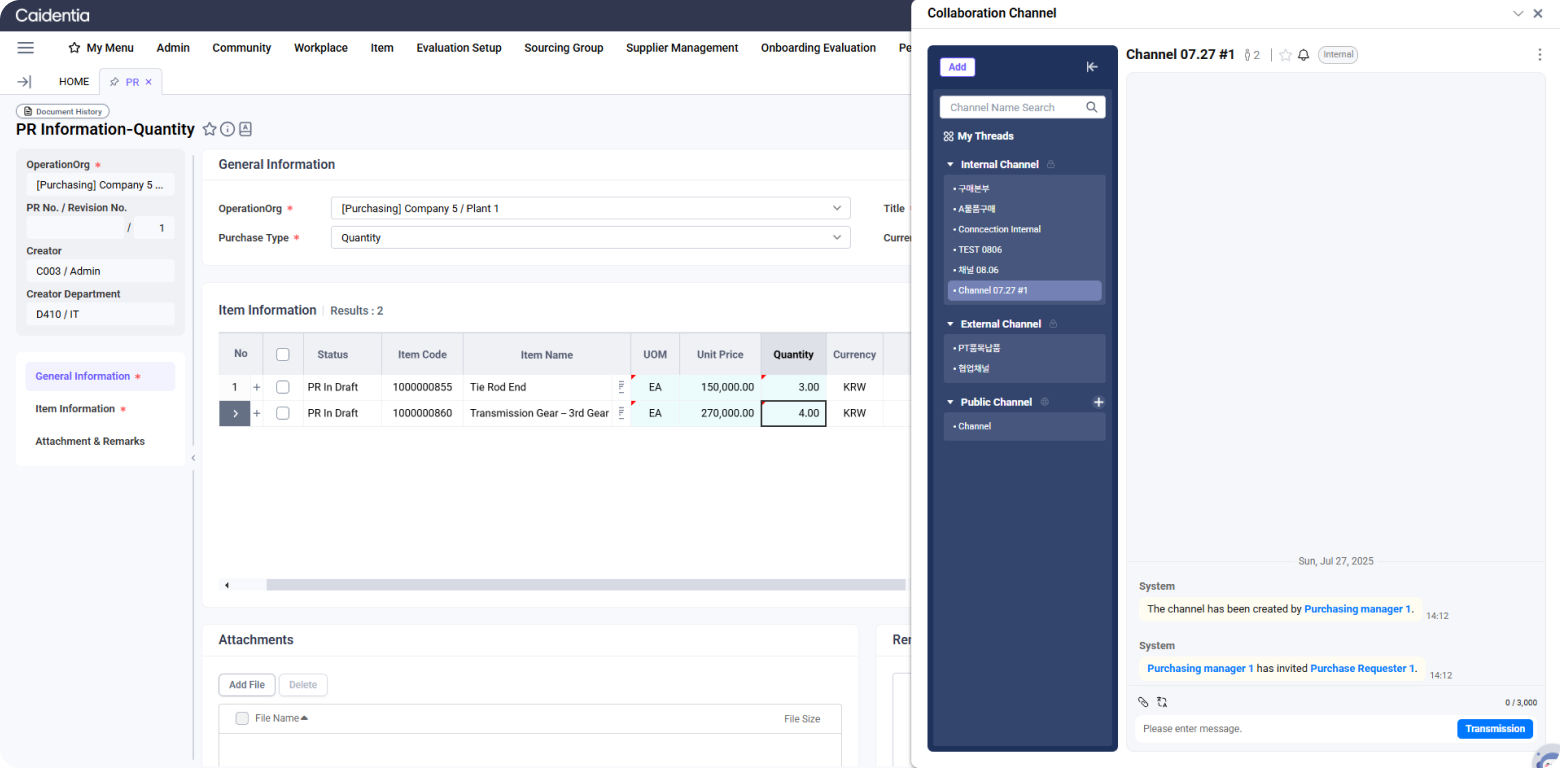The image size is (1560, 768).
Task: Add a new Public Channel with plus
Action: [1098, 402]
